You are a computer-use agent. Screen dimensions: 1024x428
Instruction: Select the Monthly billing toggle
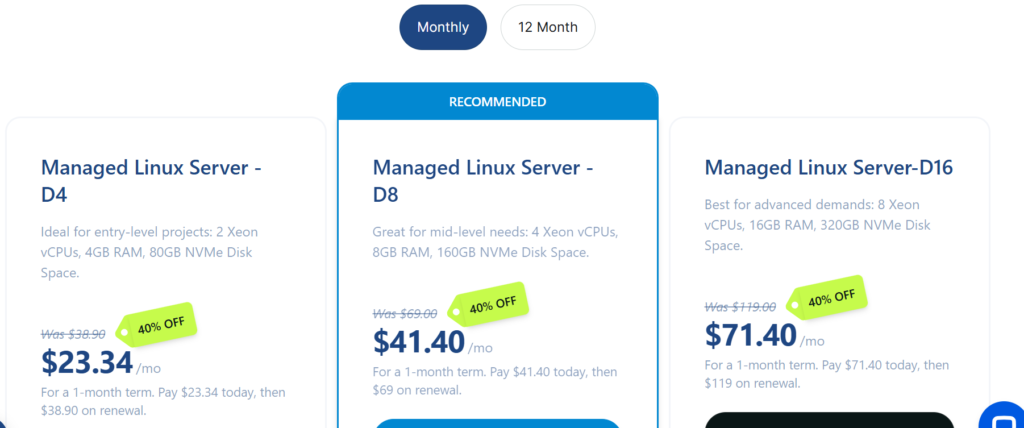443,27
